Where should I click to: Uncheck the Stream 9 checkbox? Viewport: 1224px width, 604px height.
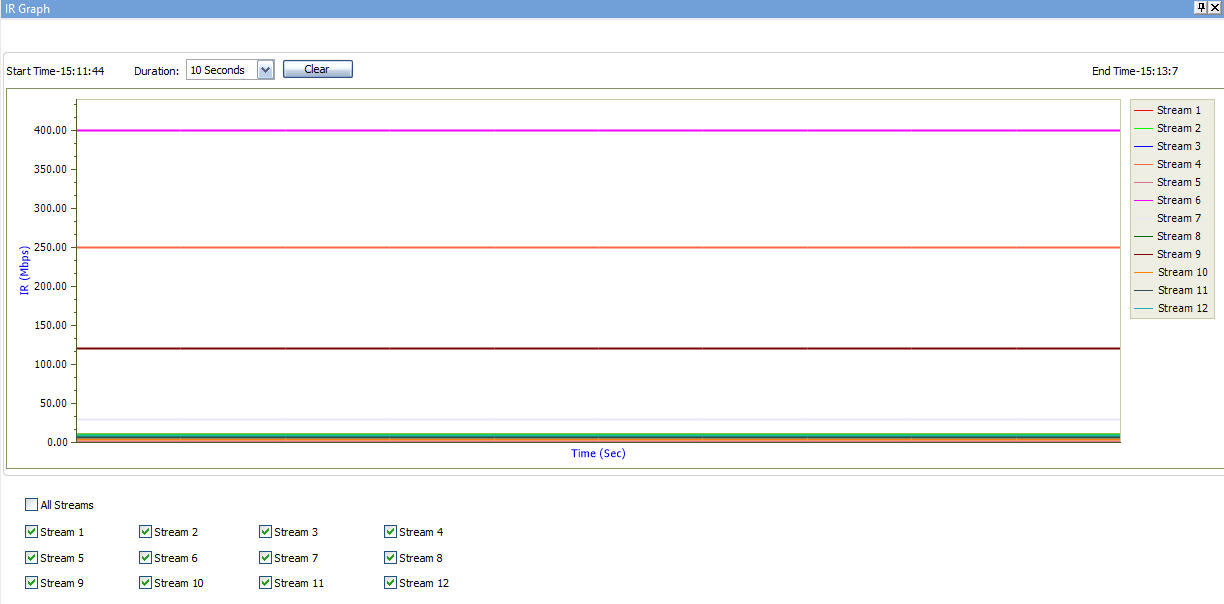tap(32, 583)
